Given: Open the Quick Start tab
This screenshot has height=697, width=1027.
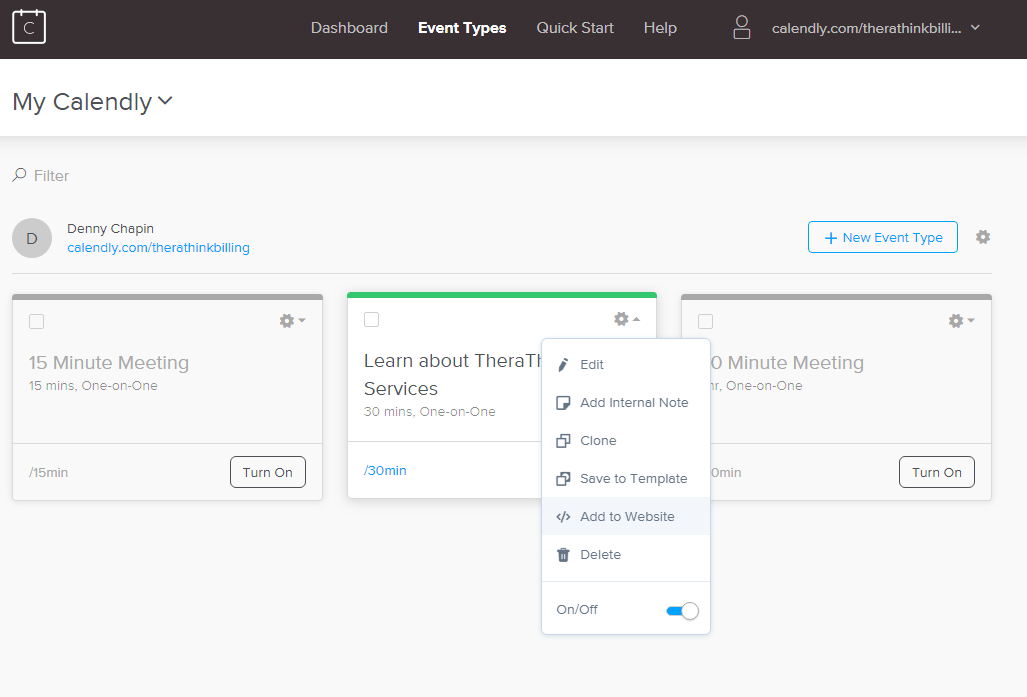Looking at the screenshot, I should point(575,28).
